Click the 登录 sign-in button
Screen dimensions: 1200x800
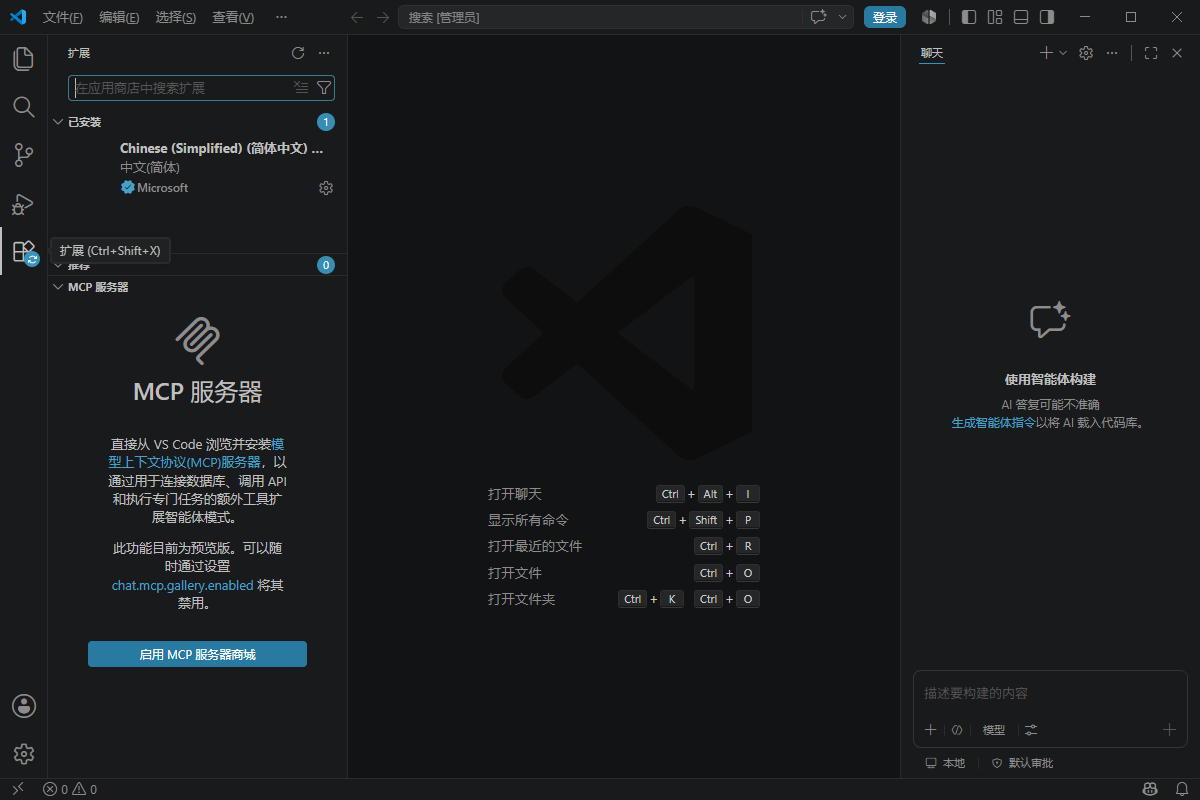click(885, 17)
